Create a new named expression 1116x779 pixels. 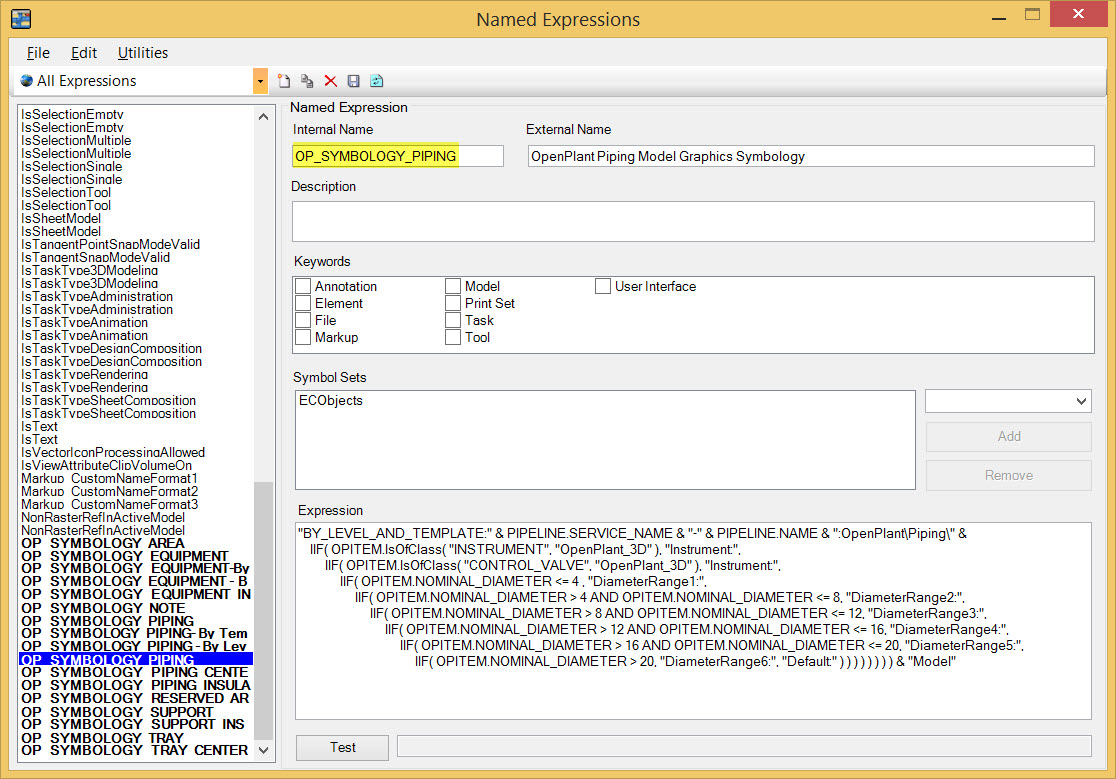pos(284,81)
